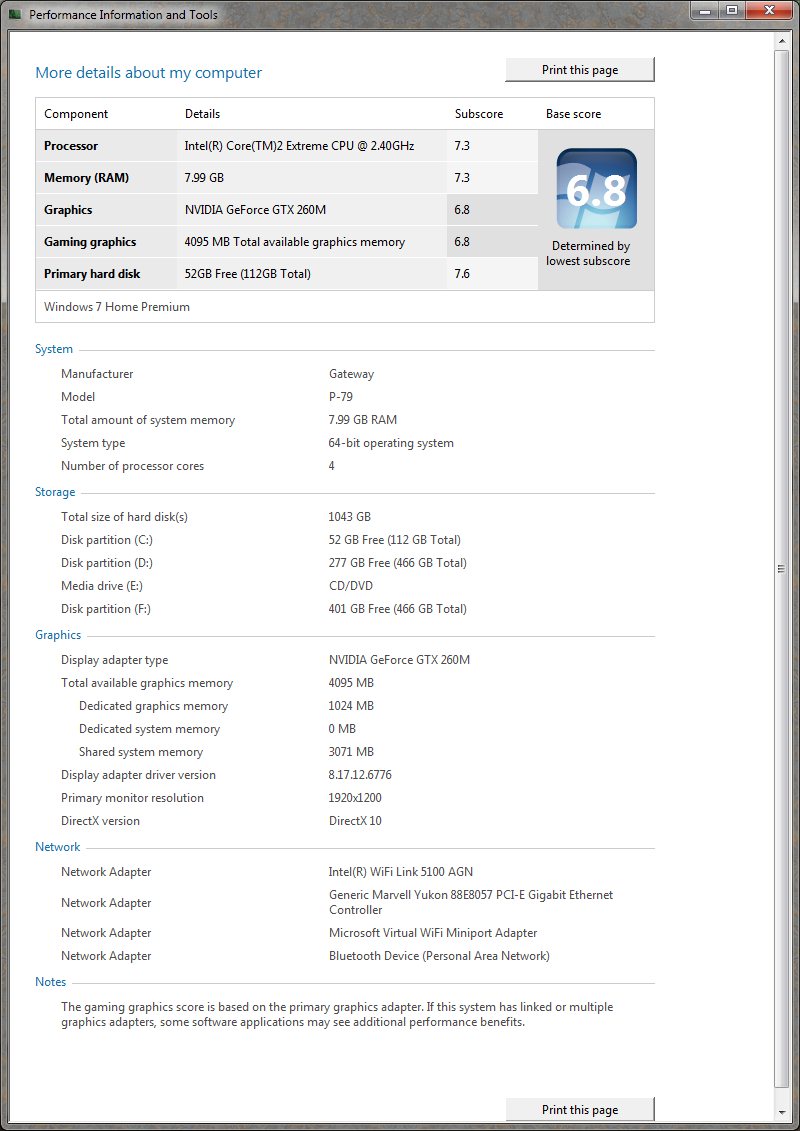
Task: Click the Component column header
Action: [x=76, y=114]
